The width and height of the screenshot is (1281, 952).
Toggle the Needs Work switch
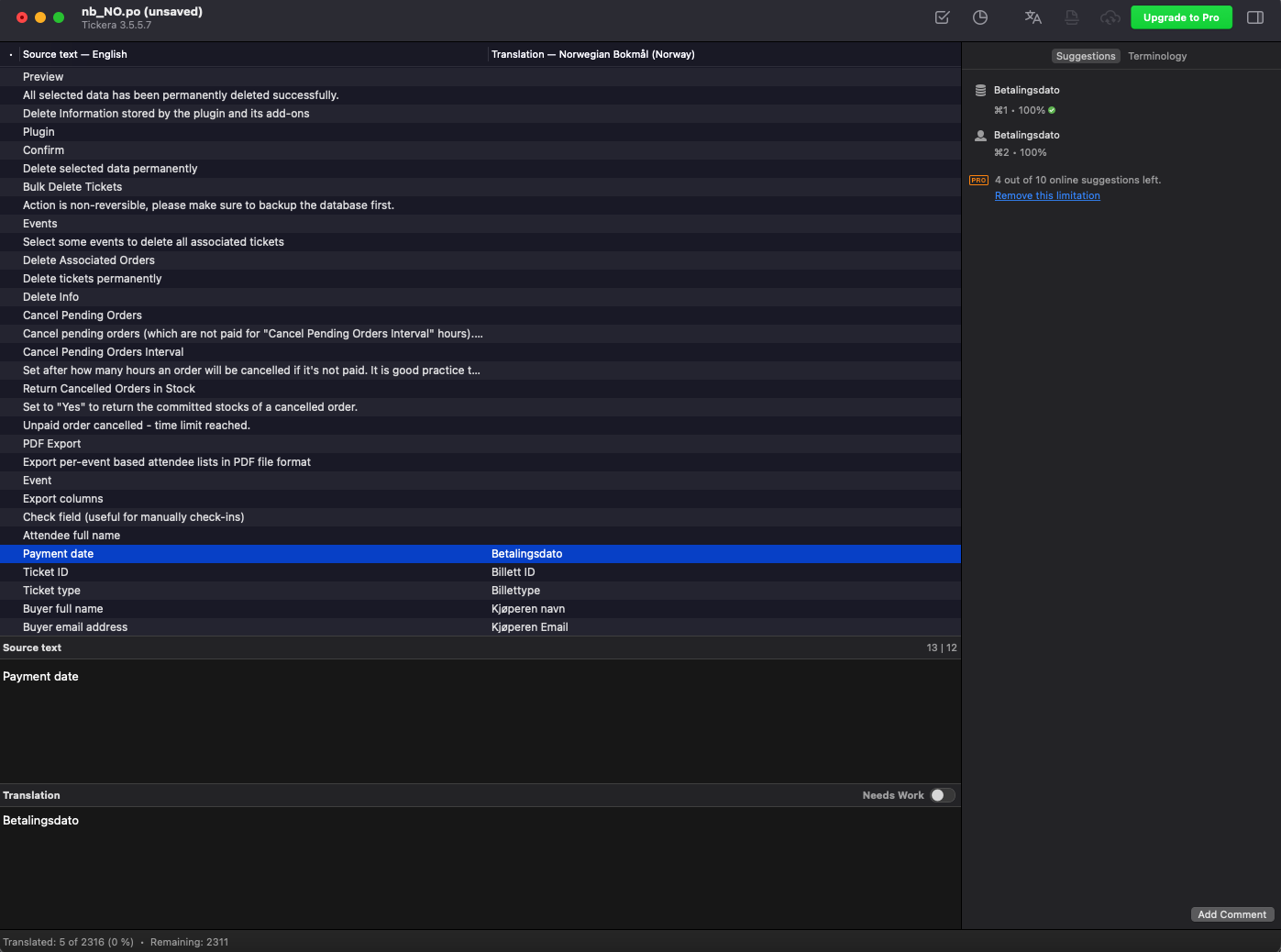tap(942, 795)
